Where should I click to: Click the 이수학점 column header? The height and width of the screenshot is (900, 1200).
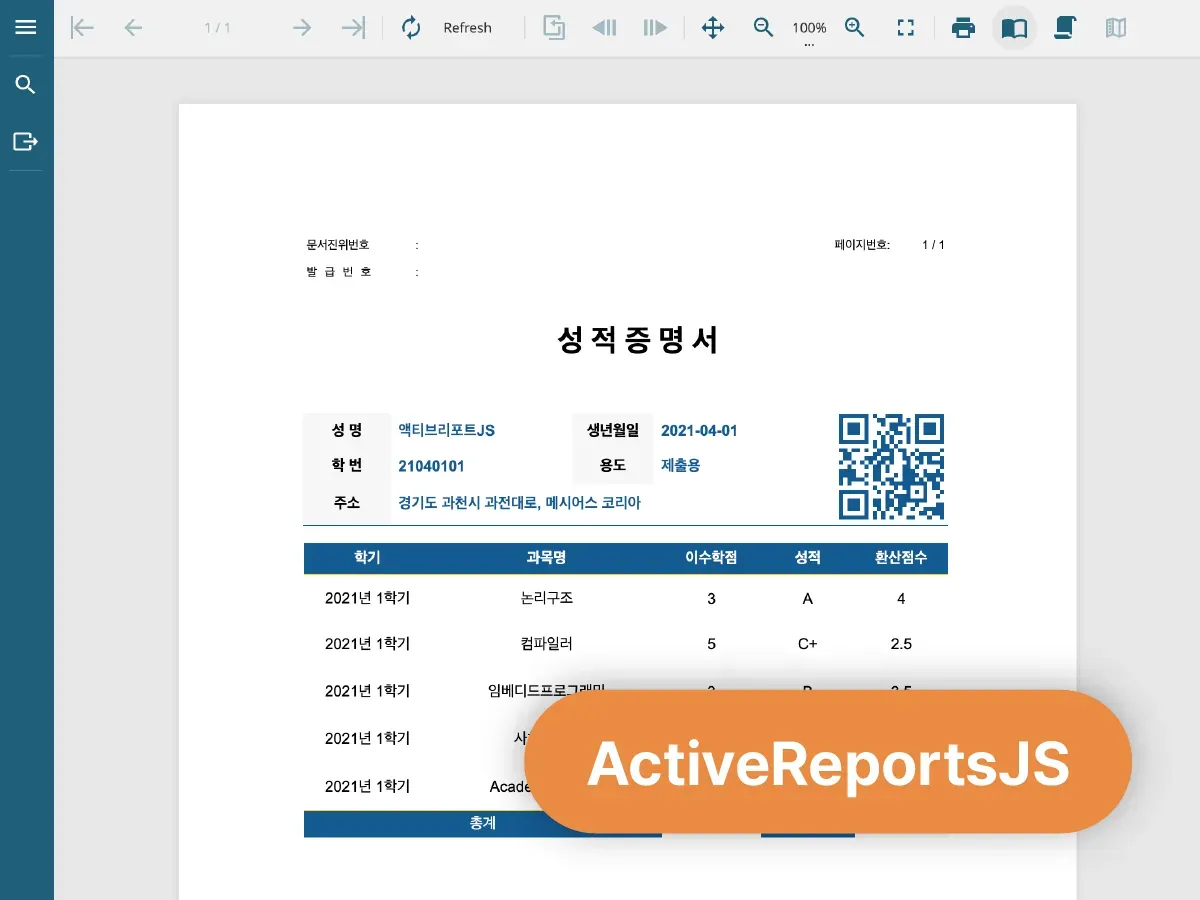711,558
